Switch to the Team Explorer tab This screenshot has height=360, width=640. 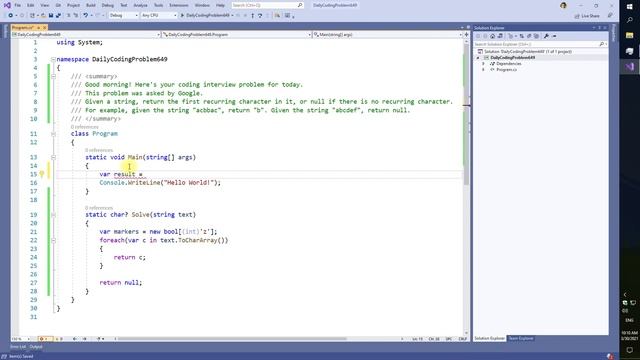(x=521, y=338)
